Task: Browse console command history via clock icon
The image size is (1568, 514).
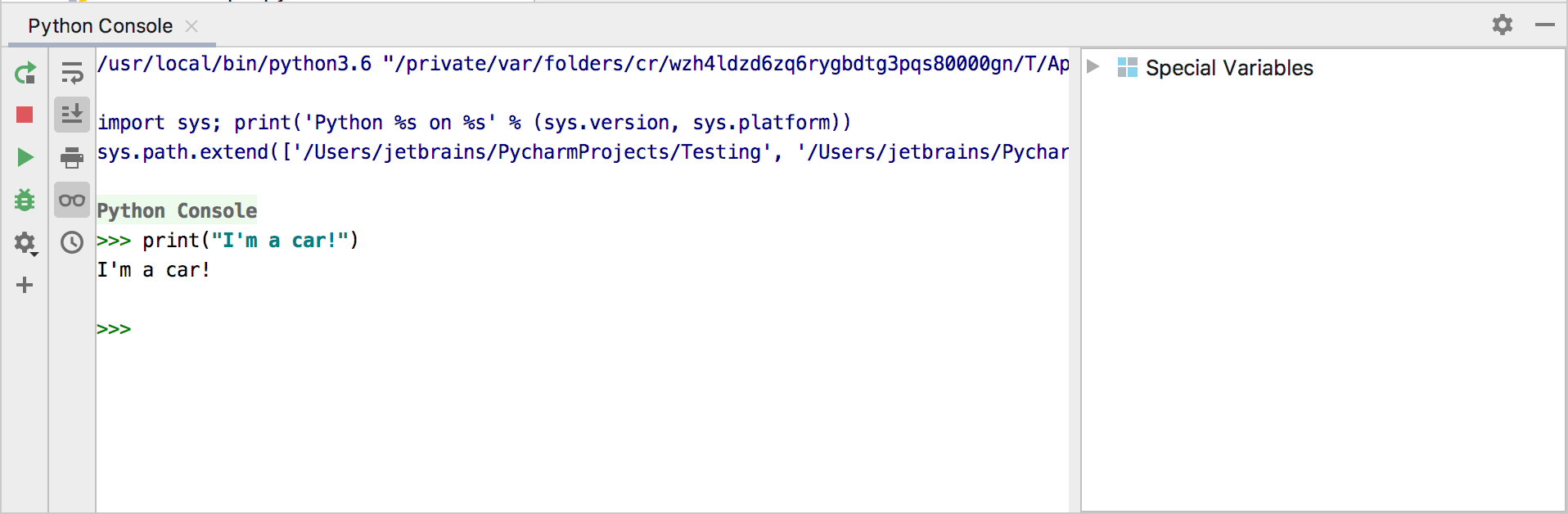Action: click(x=71, y=242)
